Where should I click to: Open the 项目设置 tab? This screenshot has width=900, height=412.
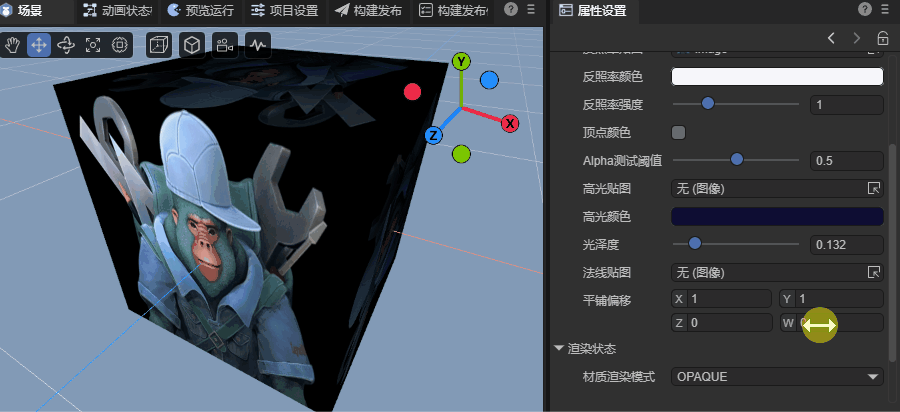tap(284, 11)
